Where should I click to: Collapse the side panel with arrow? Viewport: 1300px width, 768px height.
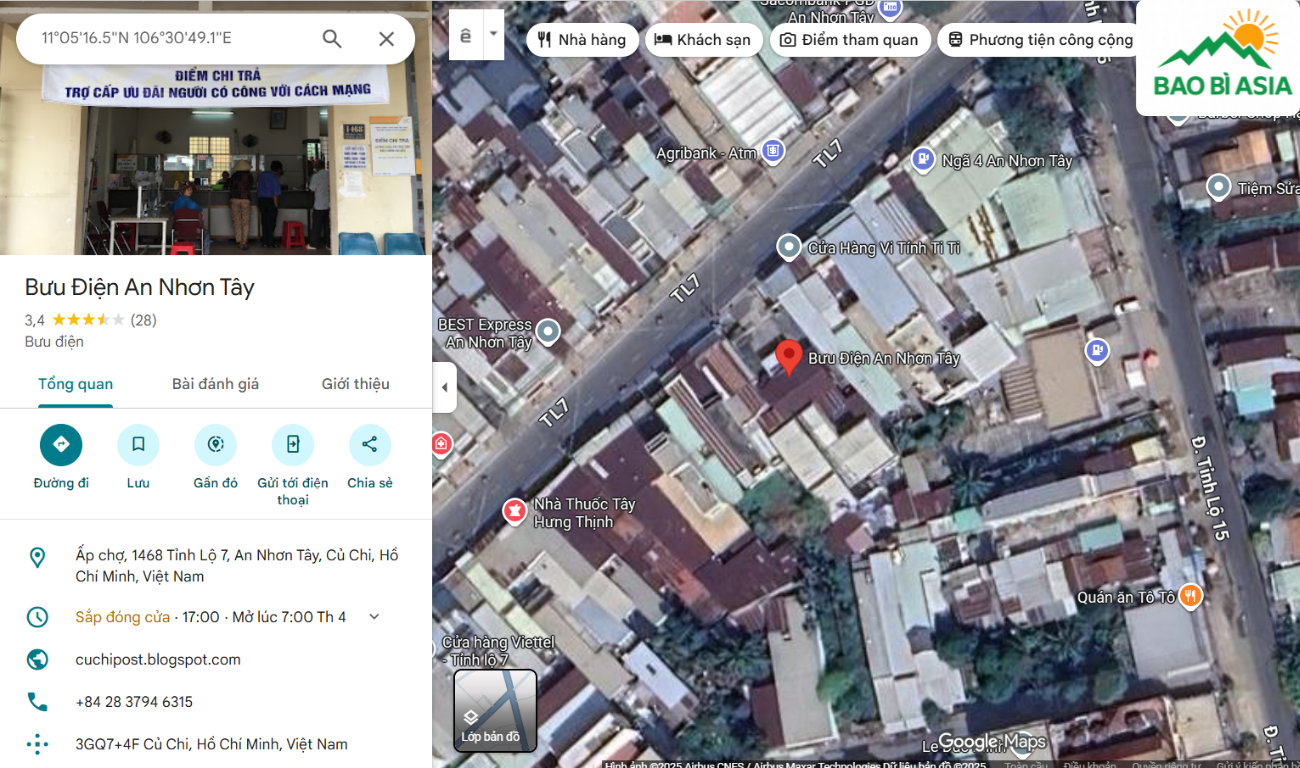click(444, 388)
